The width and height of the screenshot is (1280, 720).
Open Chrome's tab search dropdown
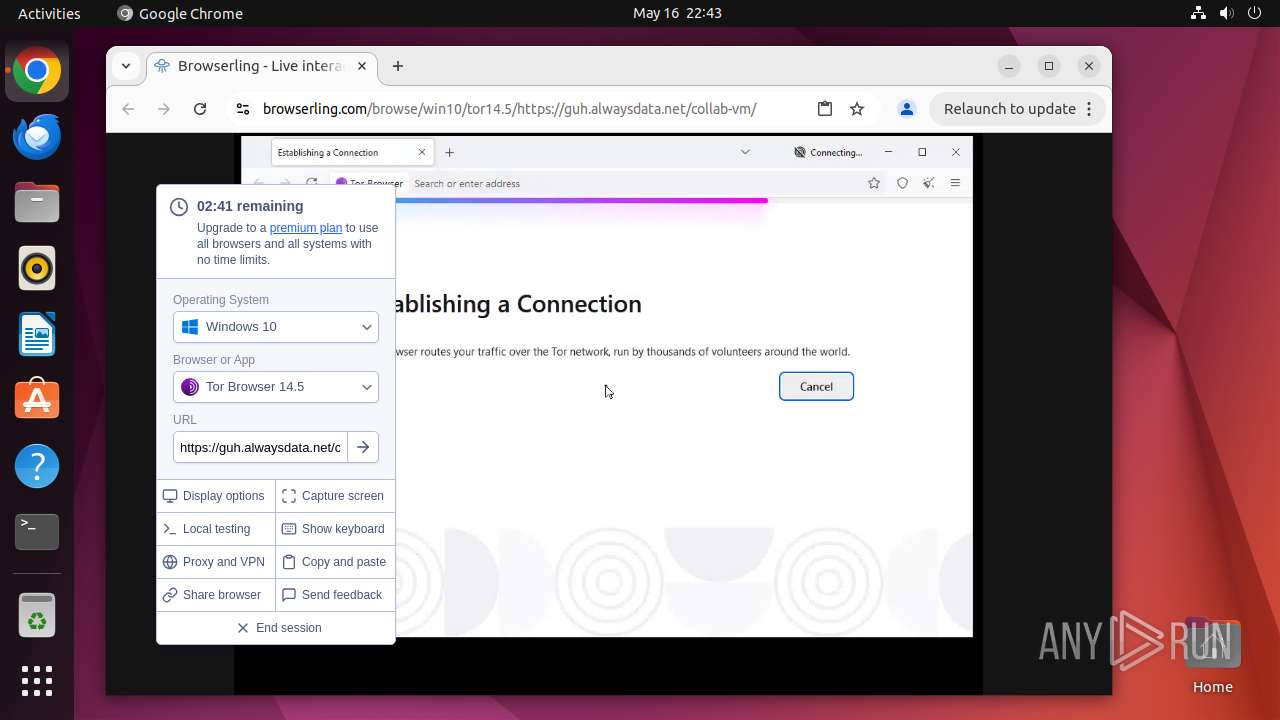pos(126,66)
